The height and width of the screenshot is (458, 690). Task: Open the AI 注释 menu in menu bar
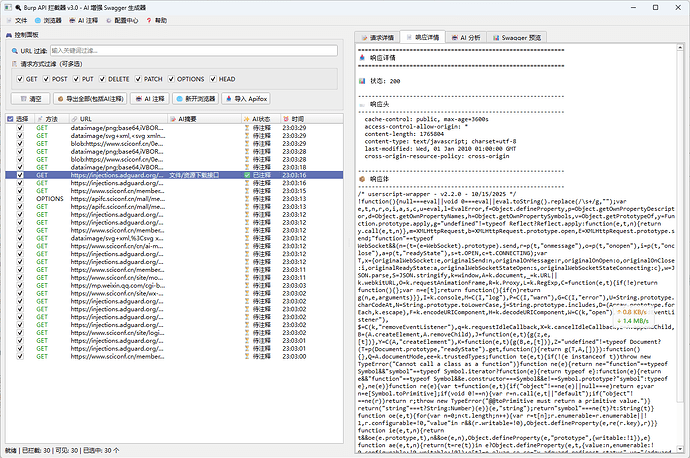coord(84,21)
